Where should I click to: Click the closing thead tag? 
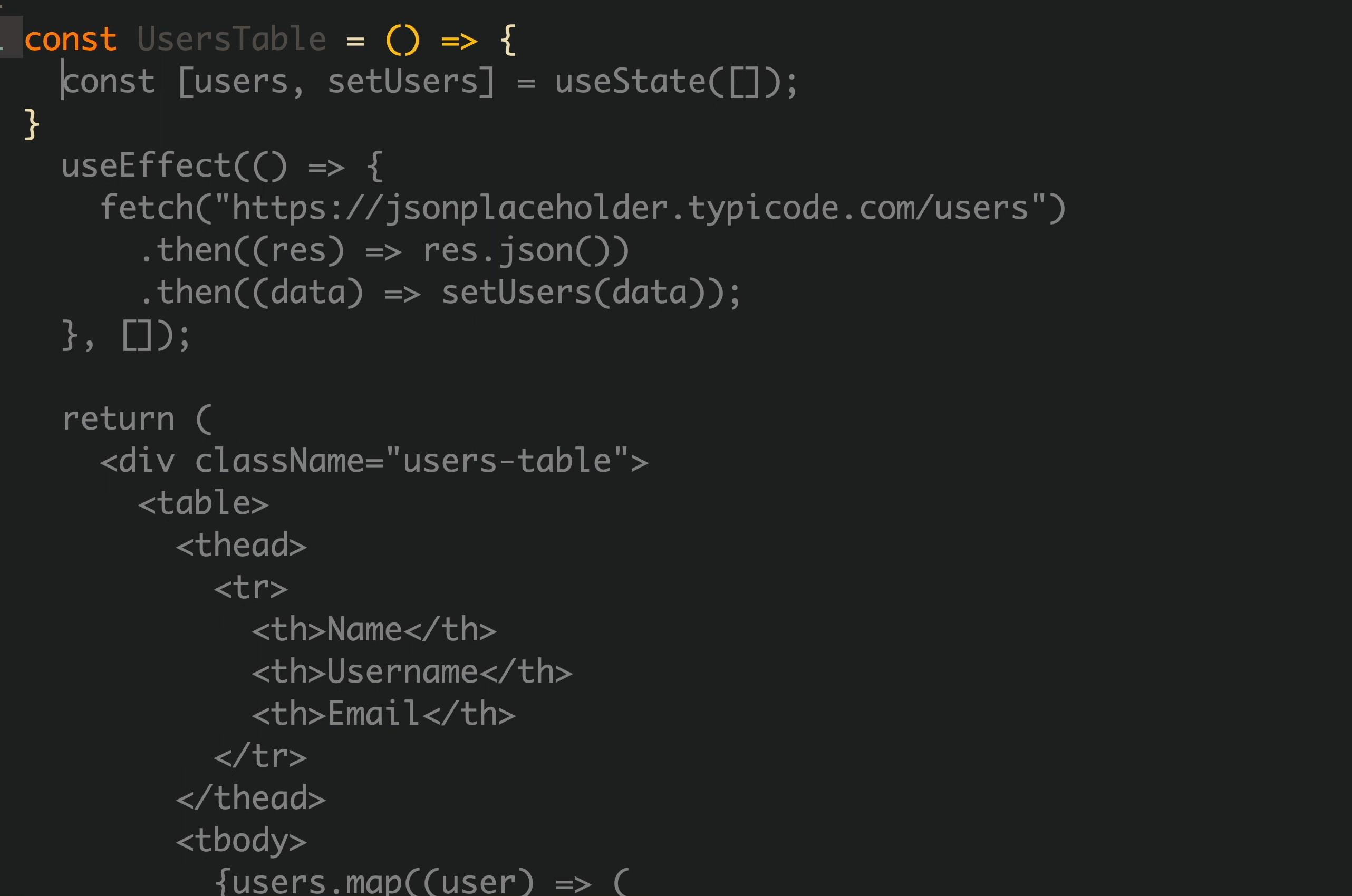(251, 798)
